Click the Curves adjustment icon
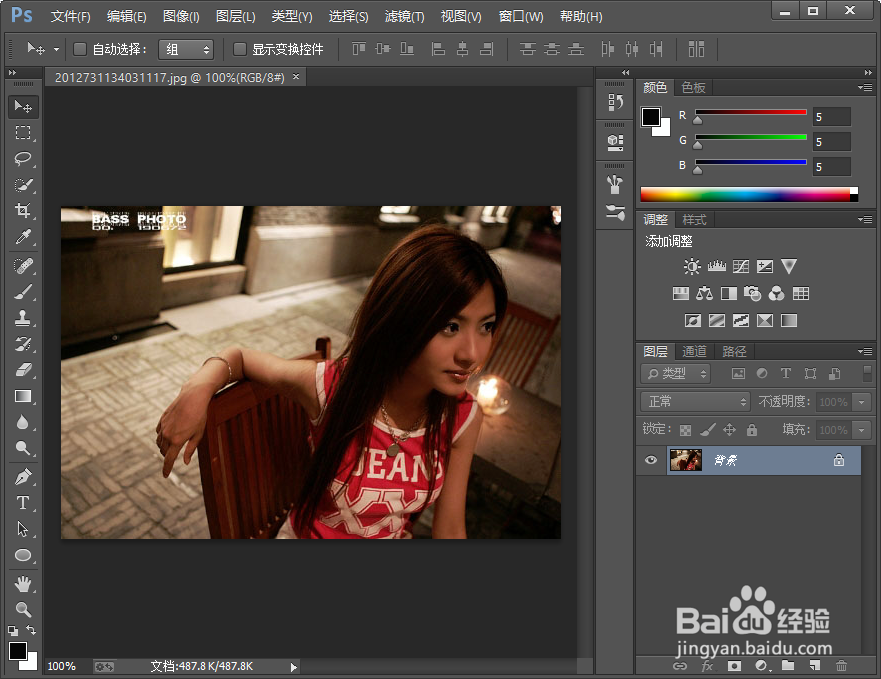The width and height of the screenshot is (881, 679). coord(741,266)
